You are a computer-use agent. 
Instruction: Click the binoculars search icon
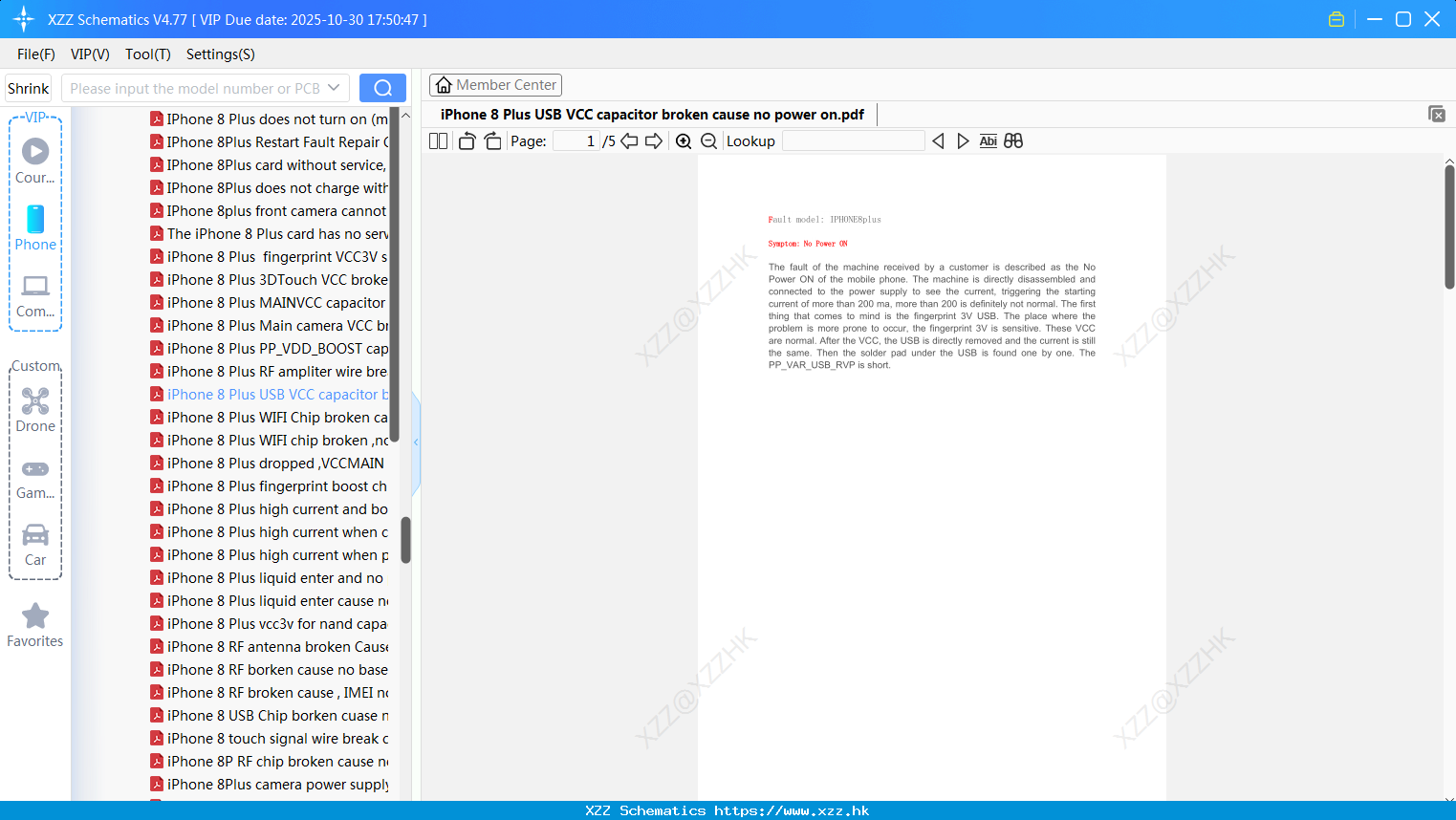tap(1013, 141)
